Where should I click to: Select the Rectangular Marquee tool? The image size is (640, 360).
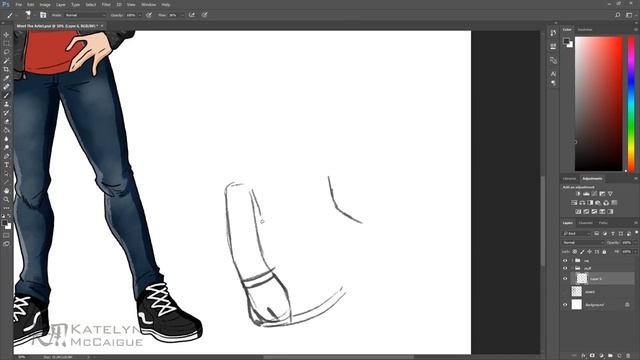tap(6, 43)
